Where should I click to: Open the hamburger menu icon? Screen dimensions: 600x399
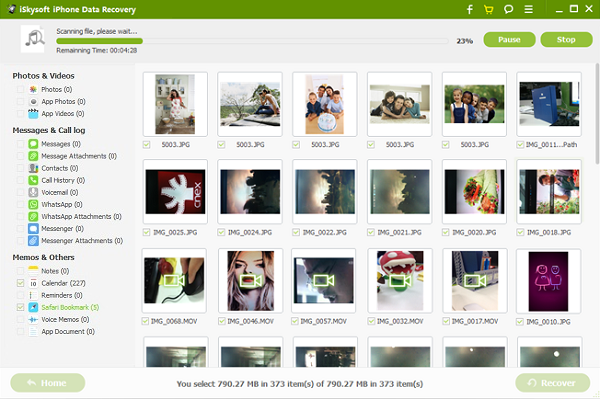click(x=528, y=9)
